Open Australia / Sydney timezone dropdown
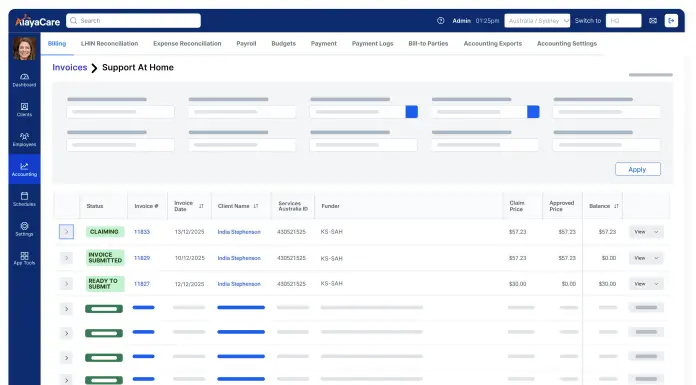 click(x=537, y=20)
